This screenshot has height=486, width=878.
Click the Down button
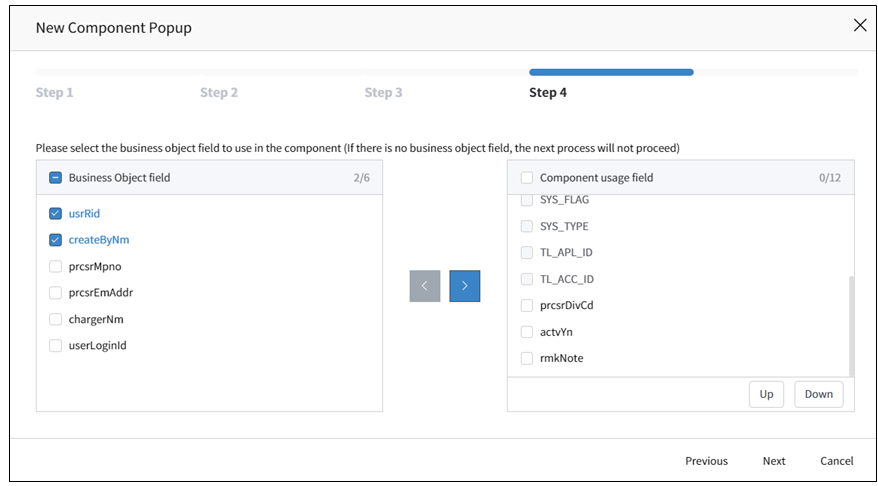click(x=819, y=394)
